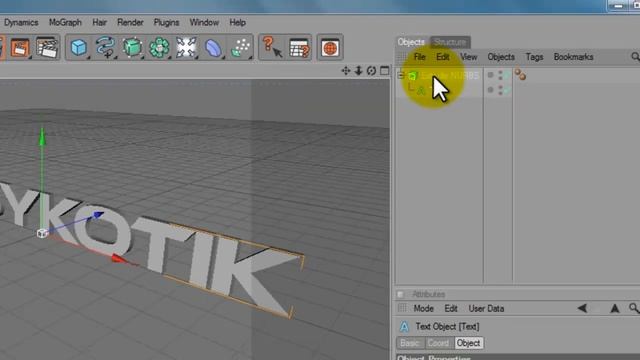Add a Cube primitive object

coord(78,48)
